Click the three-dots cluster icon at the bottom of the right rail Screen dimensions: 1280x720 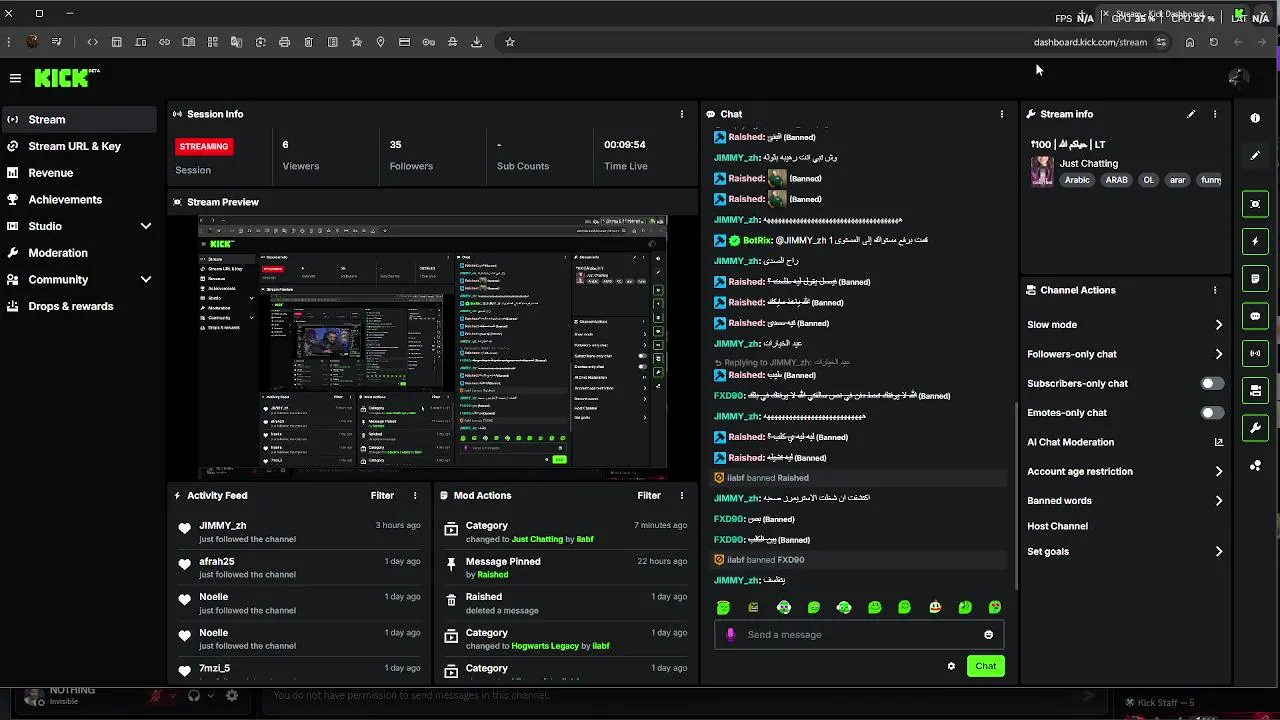click(x=1255, y=466)
